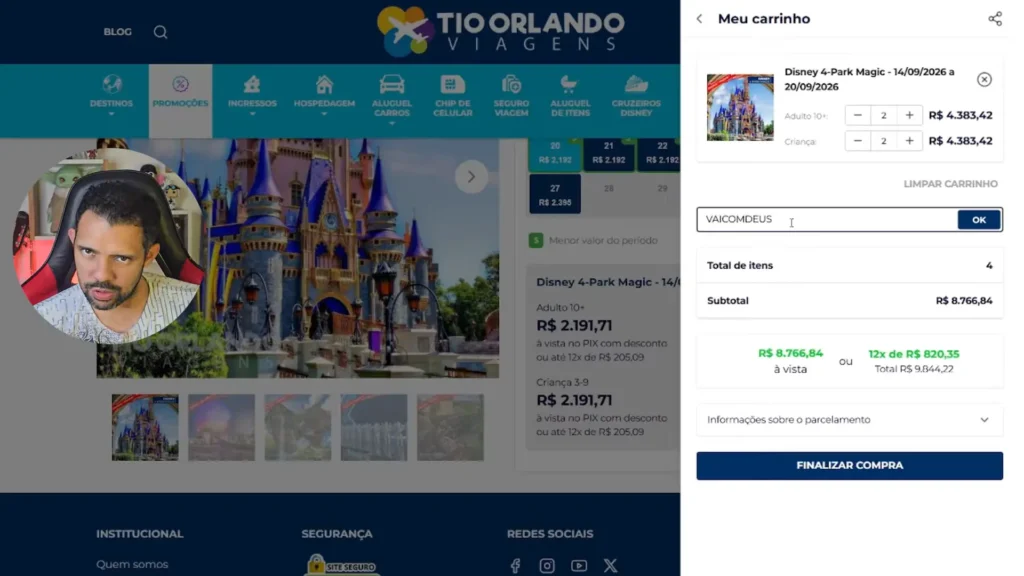This screenshot has height=576, width=1024.
Task: Open the search magnifier icon
Action: (x=160, y=32)
